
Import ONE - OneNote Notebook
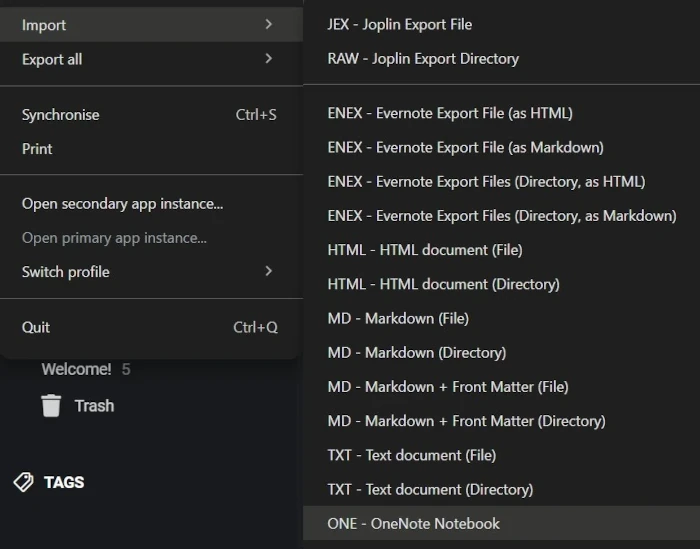tap(501, 524)
